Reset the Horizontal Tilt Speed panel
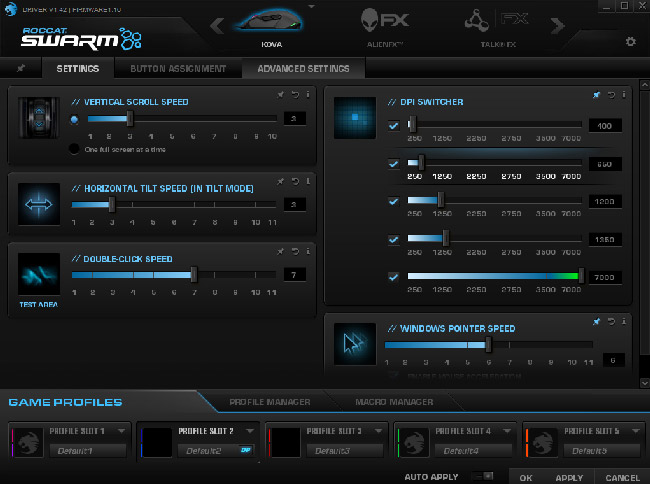The image size is (650, 484). [x=295, y=181]
